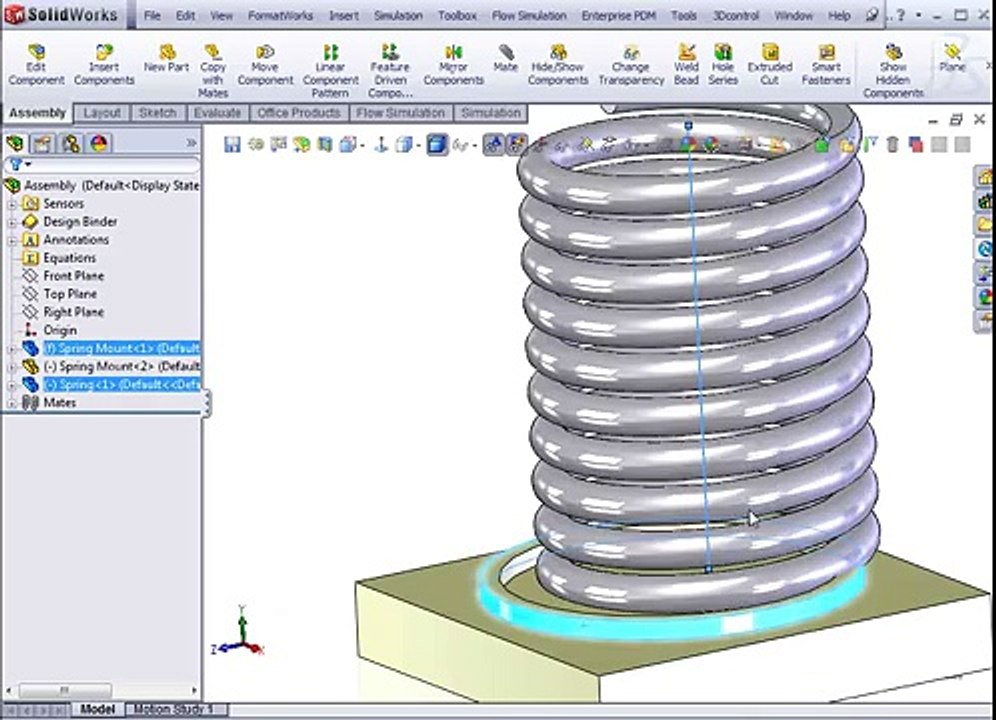The height and width of the screenshot is (720, 996).
Task: Click the Plane reference geometry tool
Action: pos(952,58)
